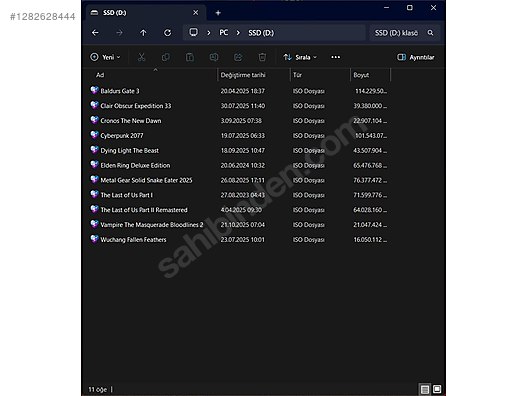The height and width of the screenshot is (396, 528).
Task: Click the search magnifier icon
Action: click(x=430, y=33)
